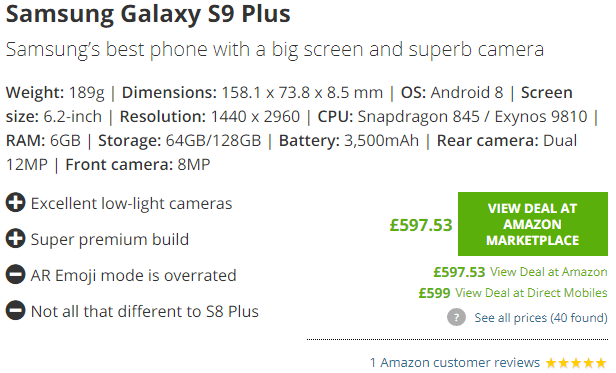
Task: Click the grey question mark help icon
Action: (x=456, y=317)
